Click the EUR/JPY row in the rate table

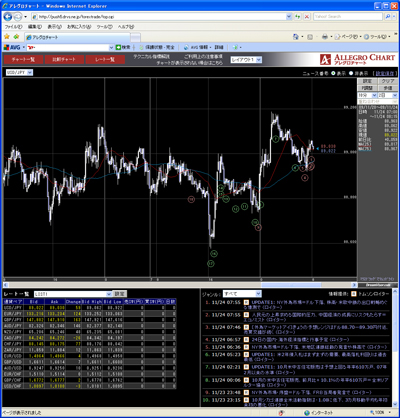[89, 314]
